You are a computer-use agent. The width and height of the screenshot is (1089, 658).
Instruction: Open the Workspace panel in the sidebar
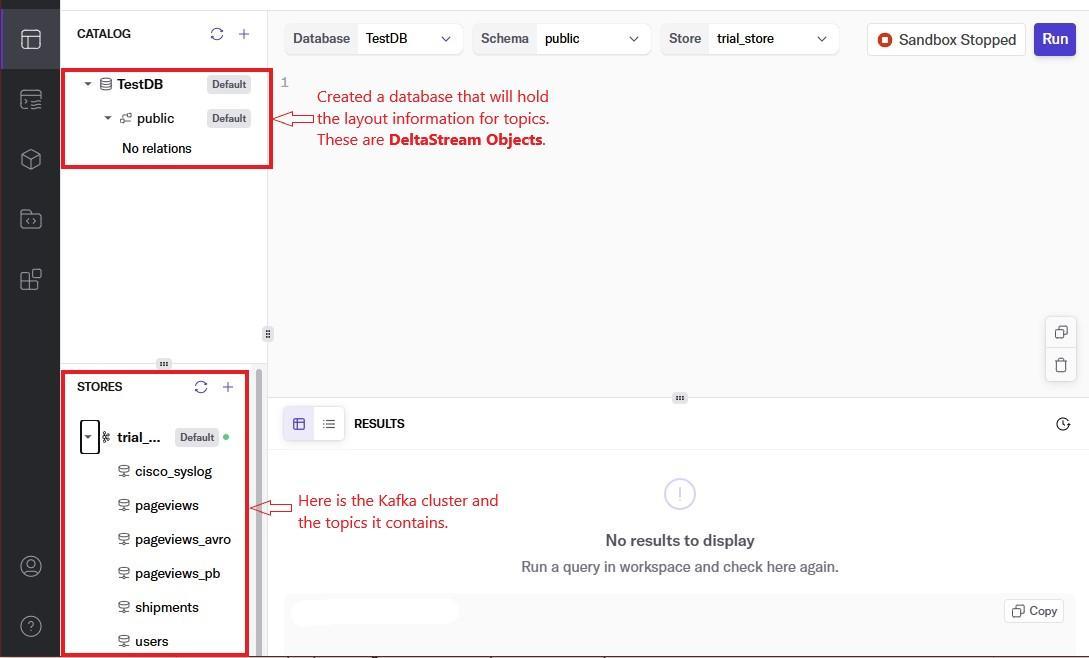pyautogui.click(x=31, y=39)
